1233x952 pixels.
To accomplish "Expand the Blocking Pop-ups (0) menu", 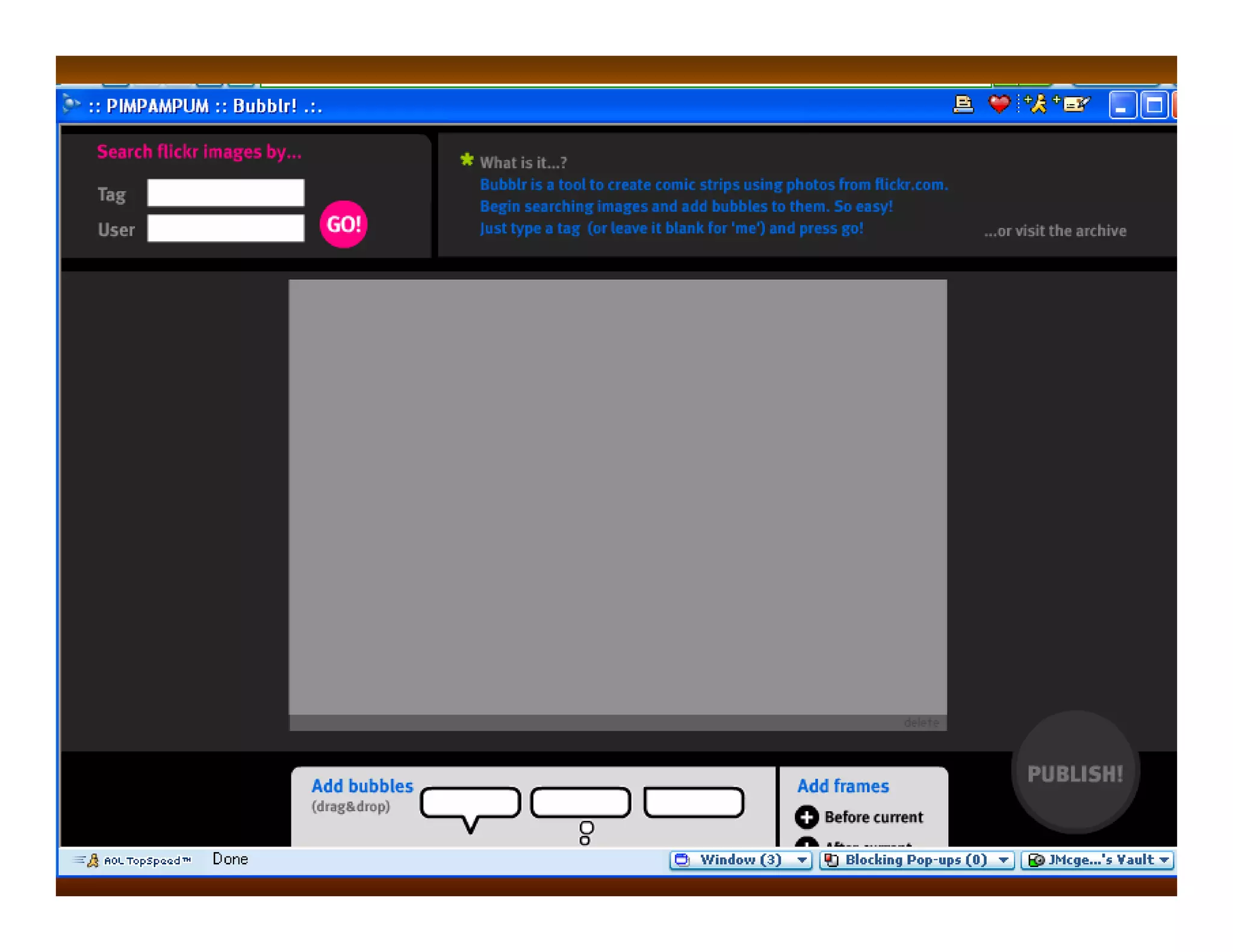I will [x=917, y=860].
